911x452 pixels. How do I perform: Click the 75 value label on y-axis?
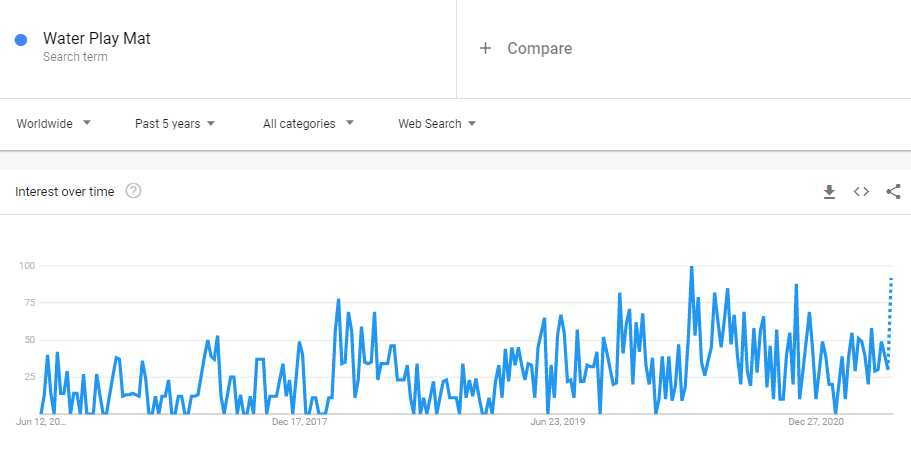29,303
